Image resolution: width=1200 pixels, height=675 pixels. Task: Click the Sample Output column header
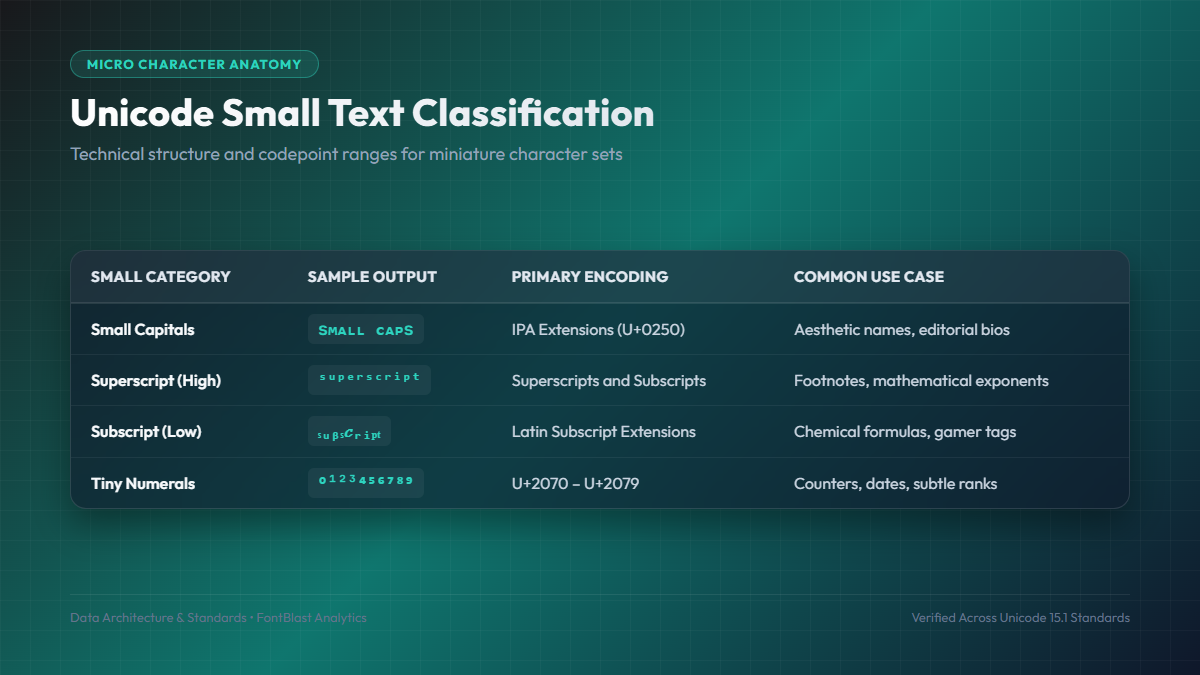(372, 277)
